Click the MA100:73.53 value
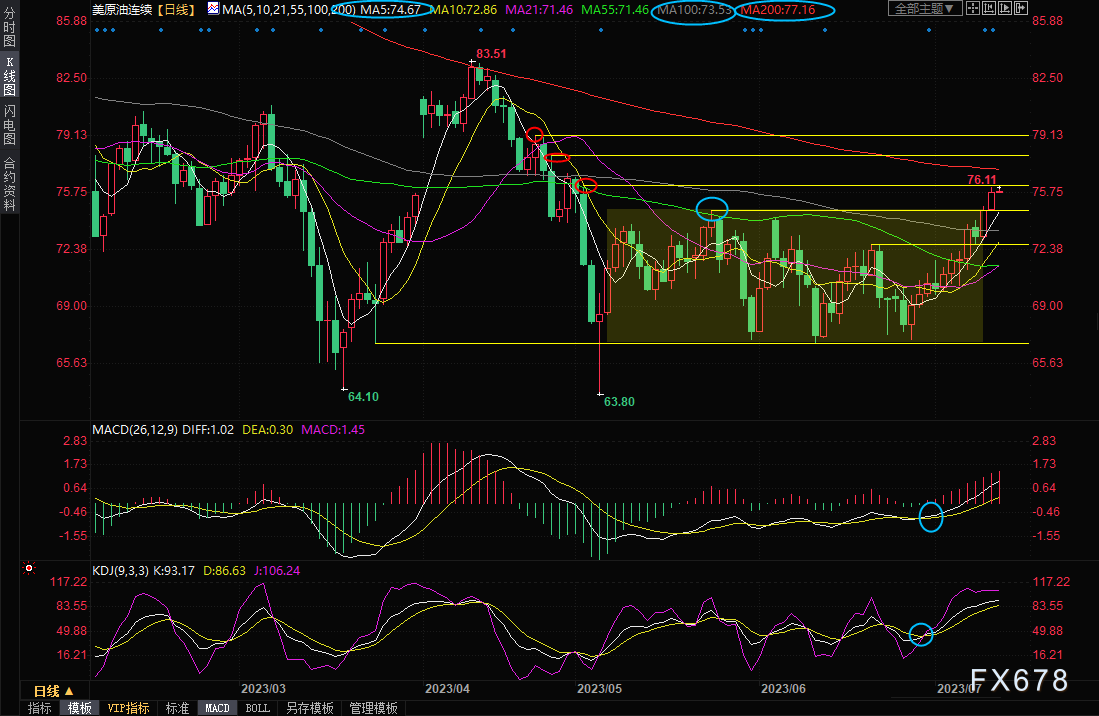Viewport: 1099px width, 716px height. (x=694, y=10)
